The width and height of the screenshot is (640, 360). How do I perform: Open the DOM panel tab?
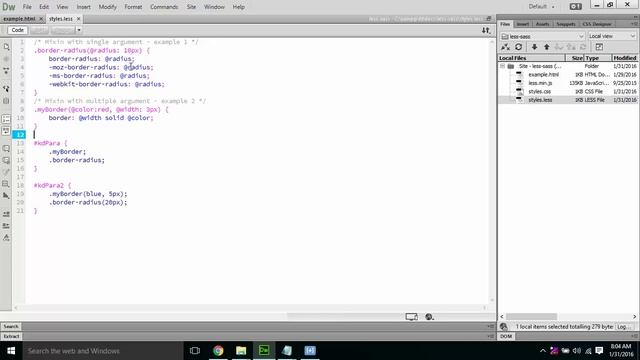506,336
